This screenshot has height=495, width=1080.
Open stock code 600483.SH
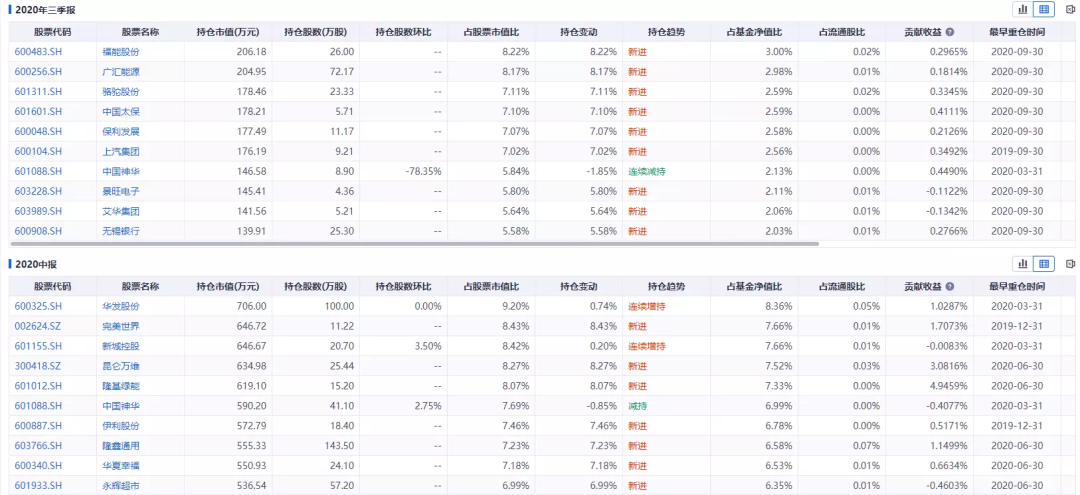39,52
